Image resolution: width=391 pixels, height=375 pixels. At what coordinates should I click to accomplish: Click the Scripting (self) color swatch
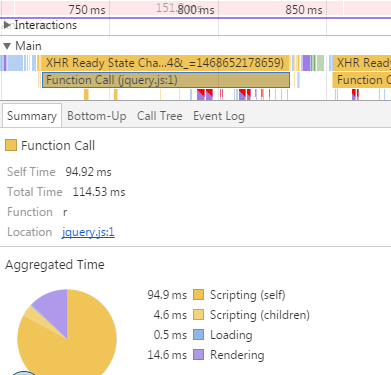pyautogui.click(x=198, y=295)
